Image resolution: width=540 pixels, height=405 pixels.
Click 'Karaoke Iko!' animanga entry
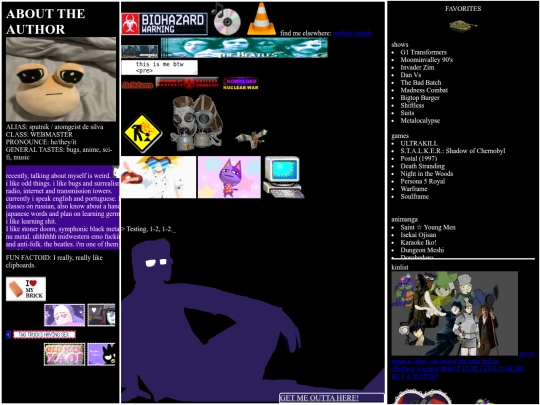click(418, 242)
